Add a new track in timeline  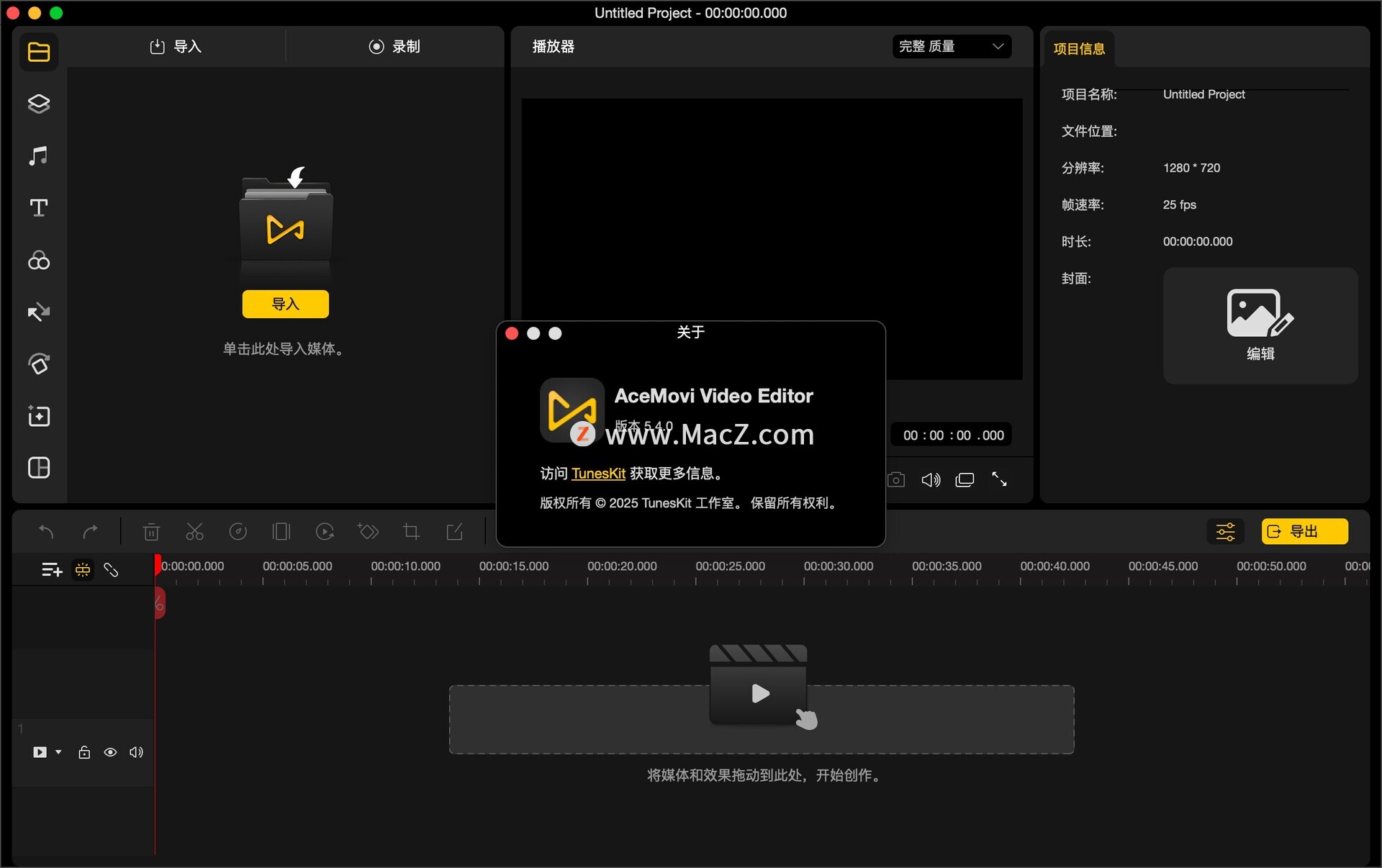(52, 570)
